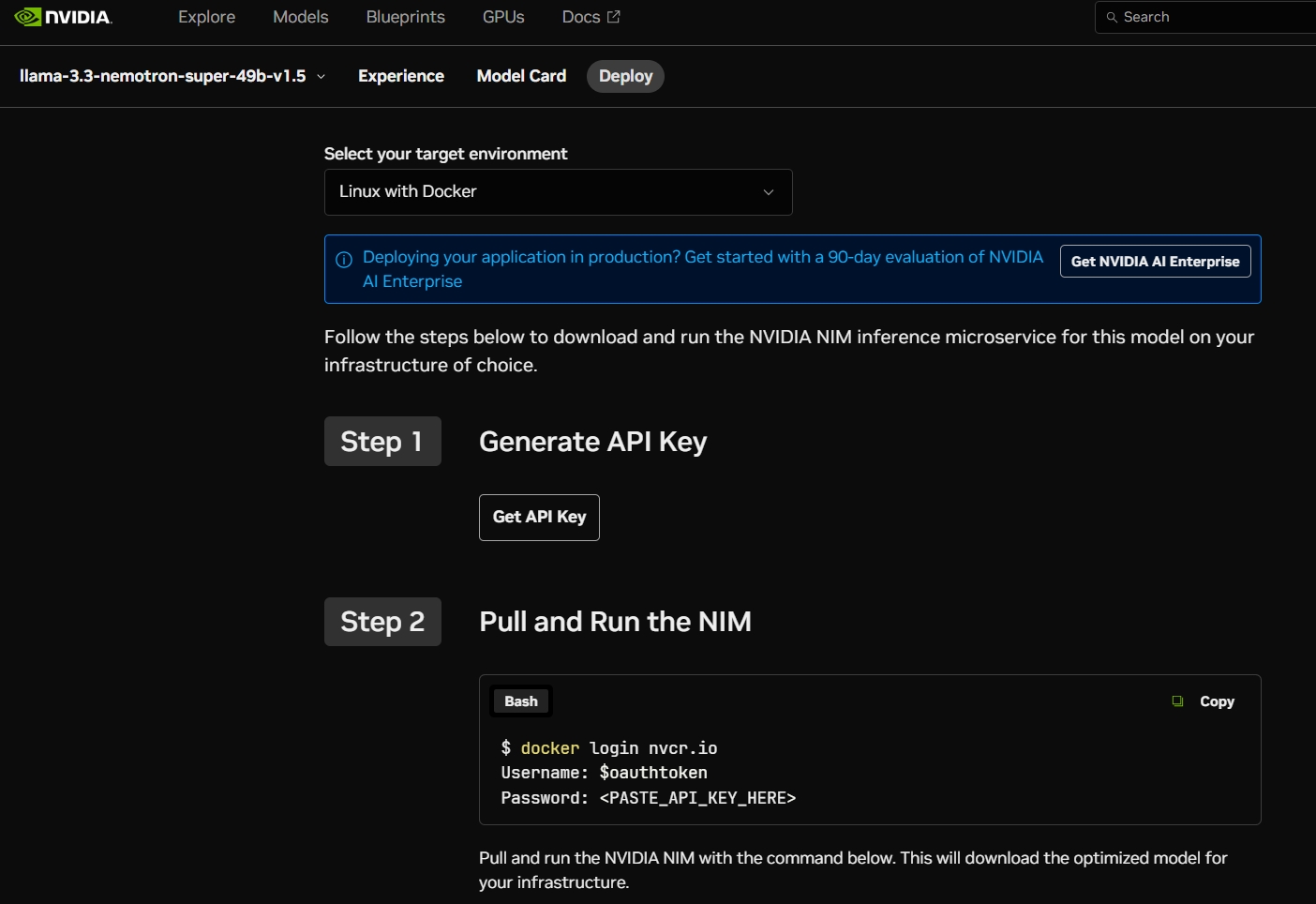Select the Deploy tab
1316x904 pixels.
tap(625, 76)
